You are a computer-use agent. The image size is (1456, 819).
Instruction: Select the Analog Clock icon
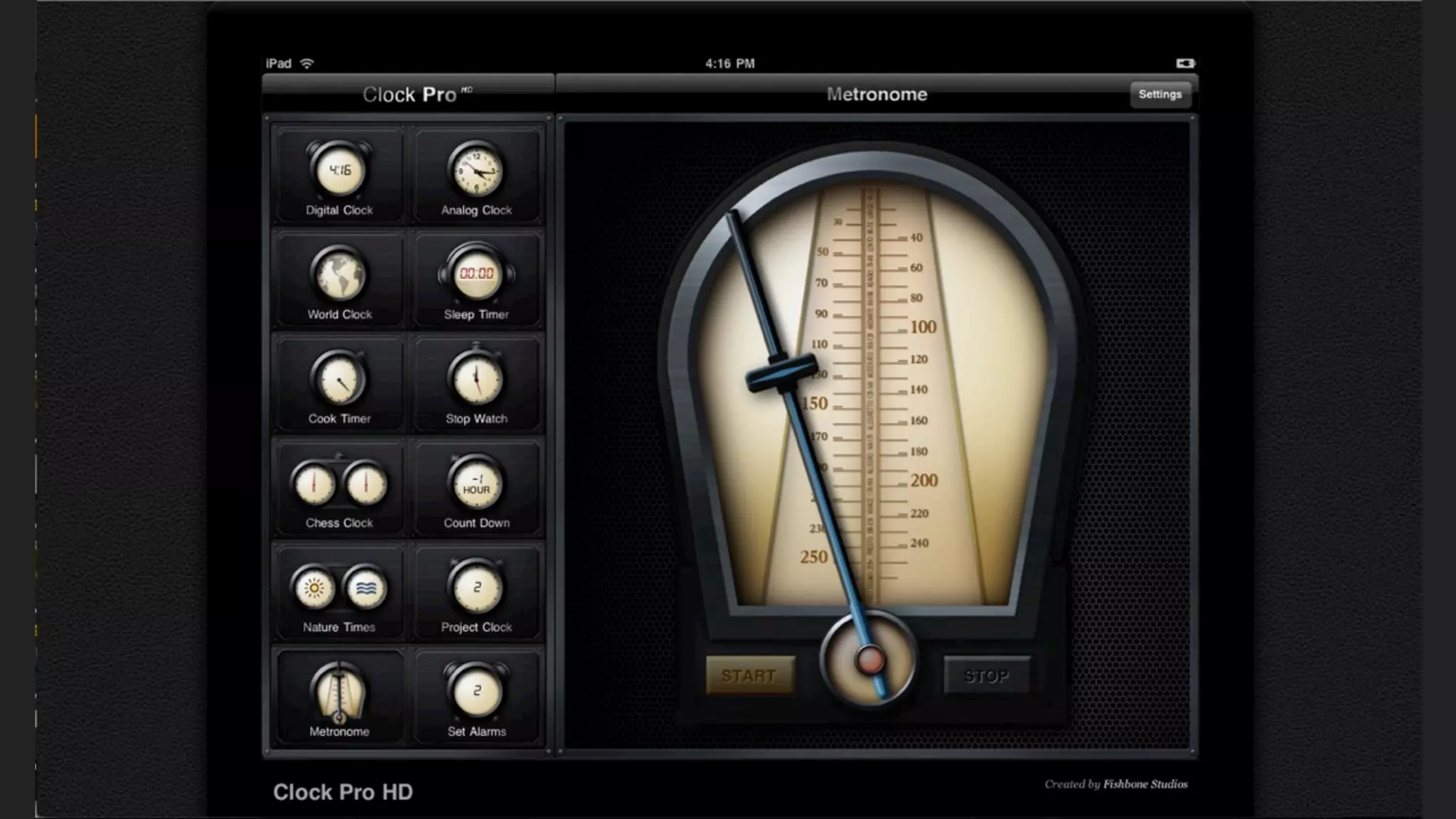476,171
